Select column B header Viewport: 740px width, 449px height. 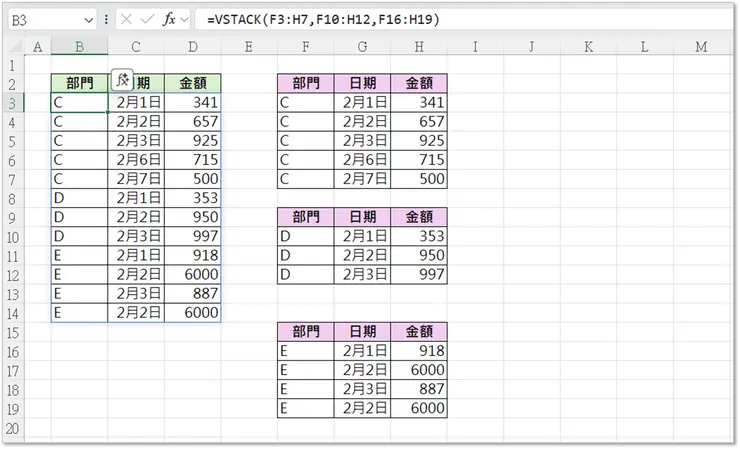pyautogui.click(x=79, y=47)
